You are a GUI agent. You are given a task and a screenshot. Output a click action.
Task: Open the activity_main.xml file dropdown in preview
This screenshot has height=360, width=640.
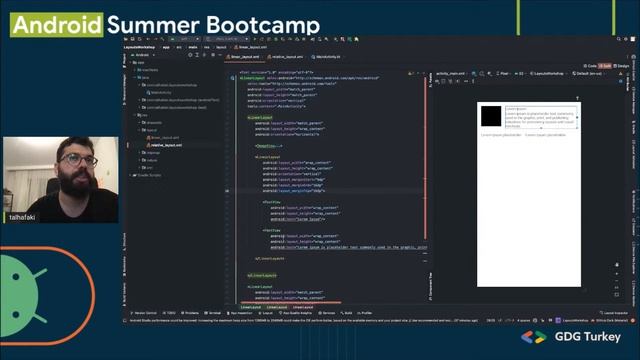[x=452, y=74]
